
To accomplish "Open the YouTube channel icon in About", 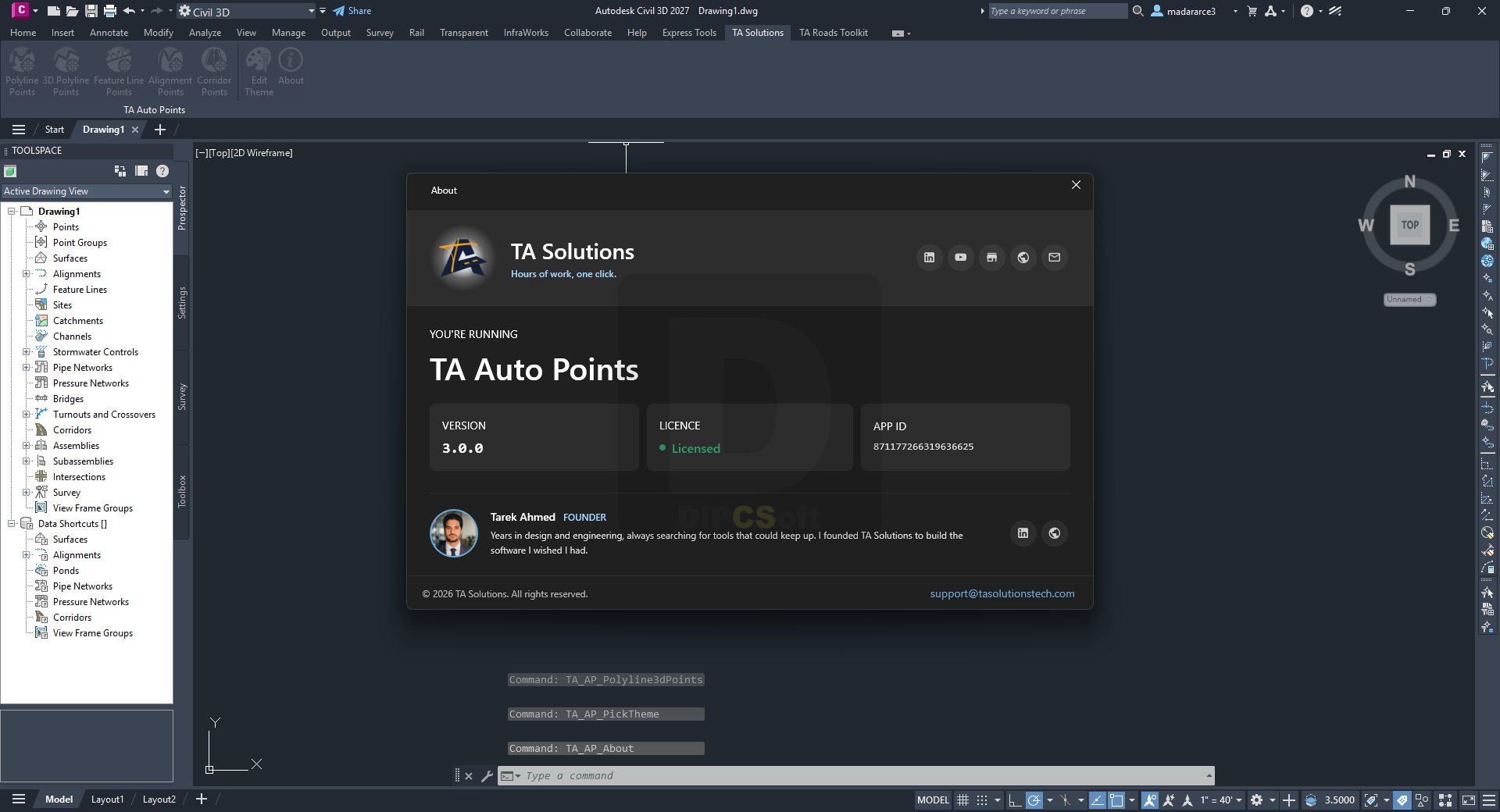I will point(960,258).
